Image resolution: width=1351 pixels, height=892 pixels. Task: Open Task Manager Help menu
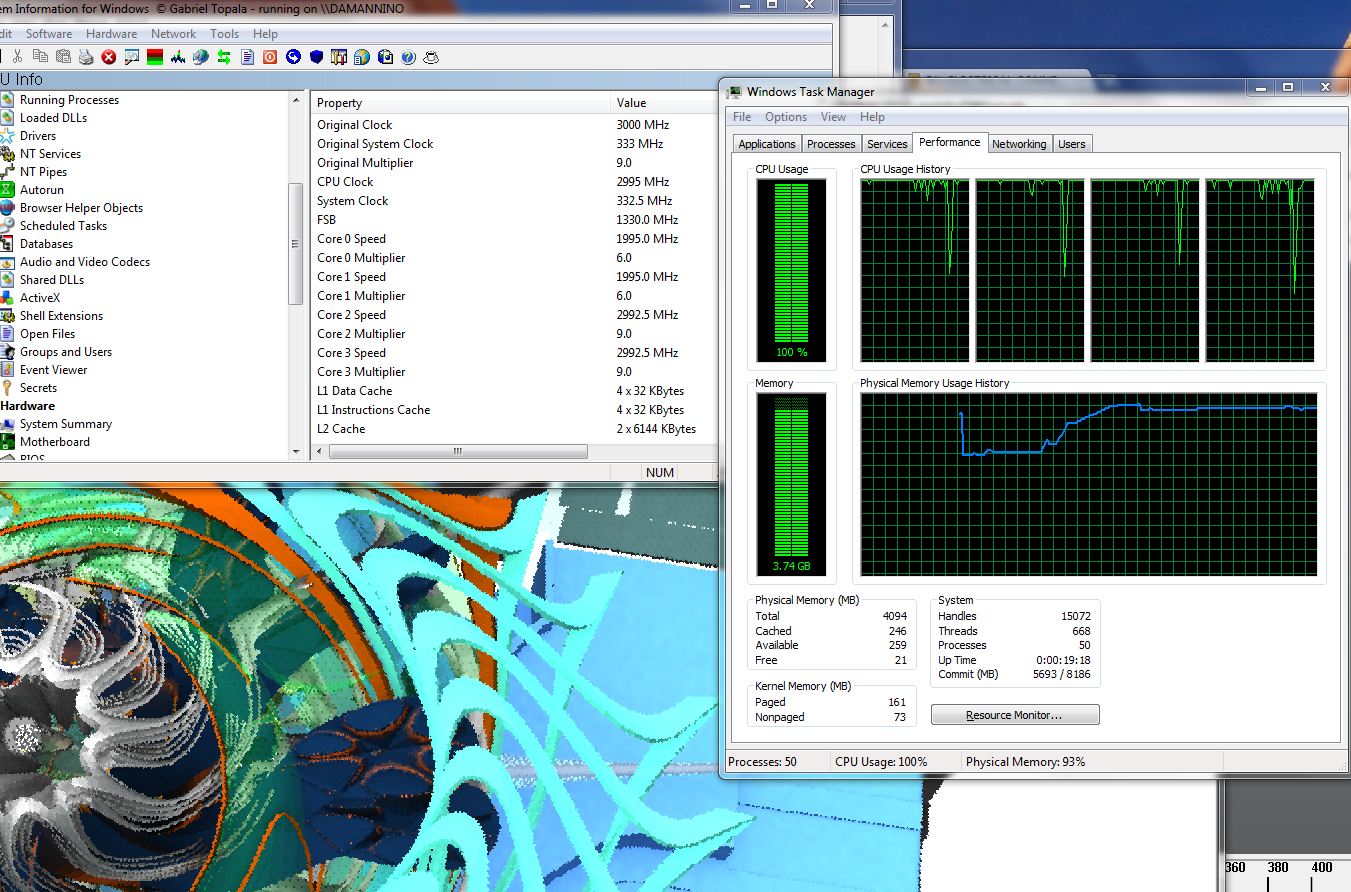[x=872, y=117]
